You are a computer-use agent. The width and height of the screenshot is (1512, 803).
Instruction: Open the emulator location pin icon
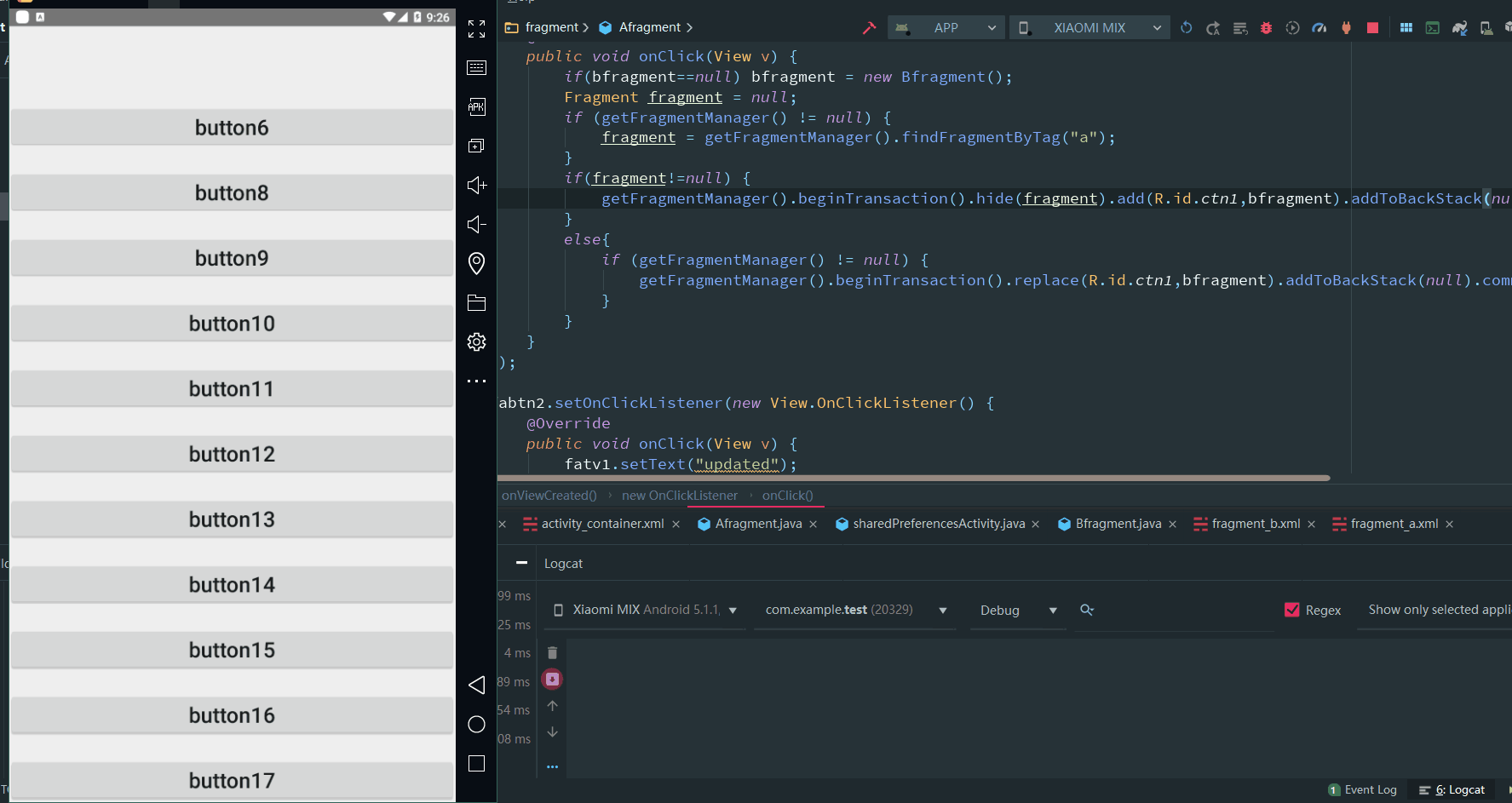[476, 263]
